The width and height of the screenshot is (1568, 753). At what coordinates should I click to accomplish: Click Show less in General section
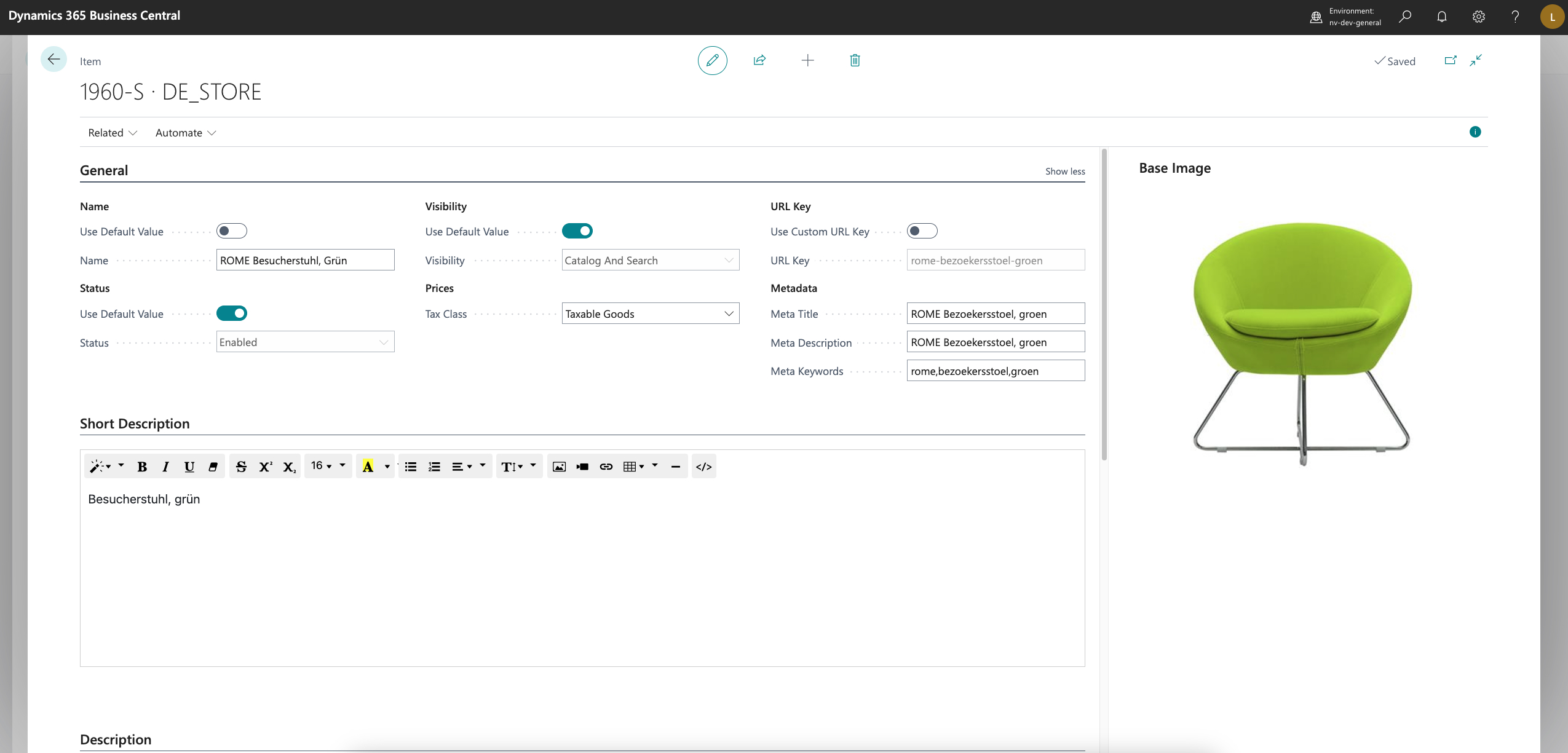(x=1064, y=171)
